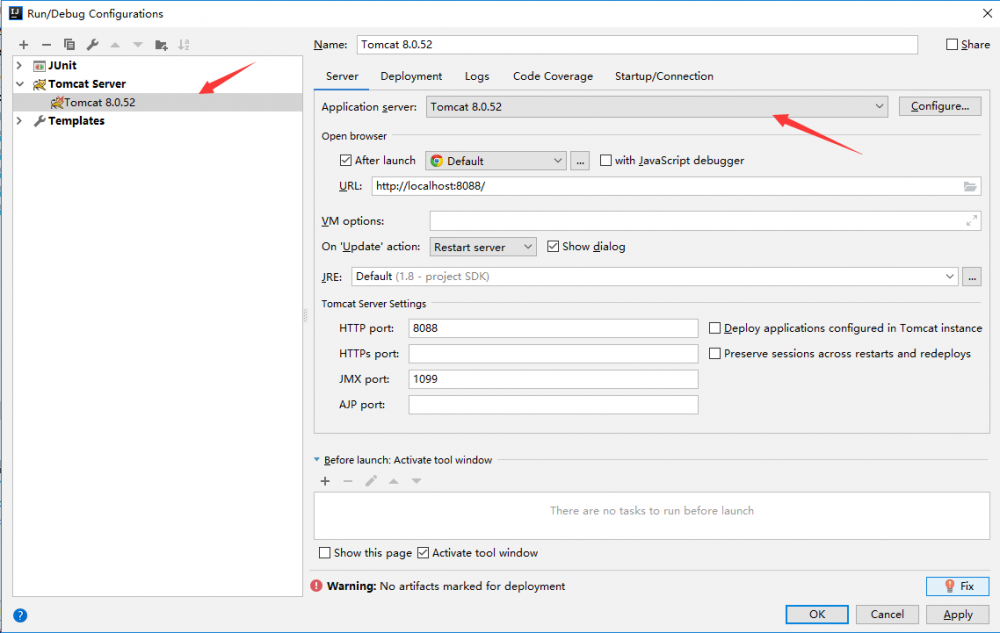Edit the before launch task

pos(371,481)
